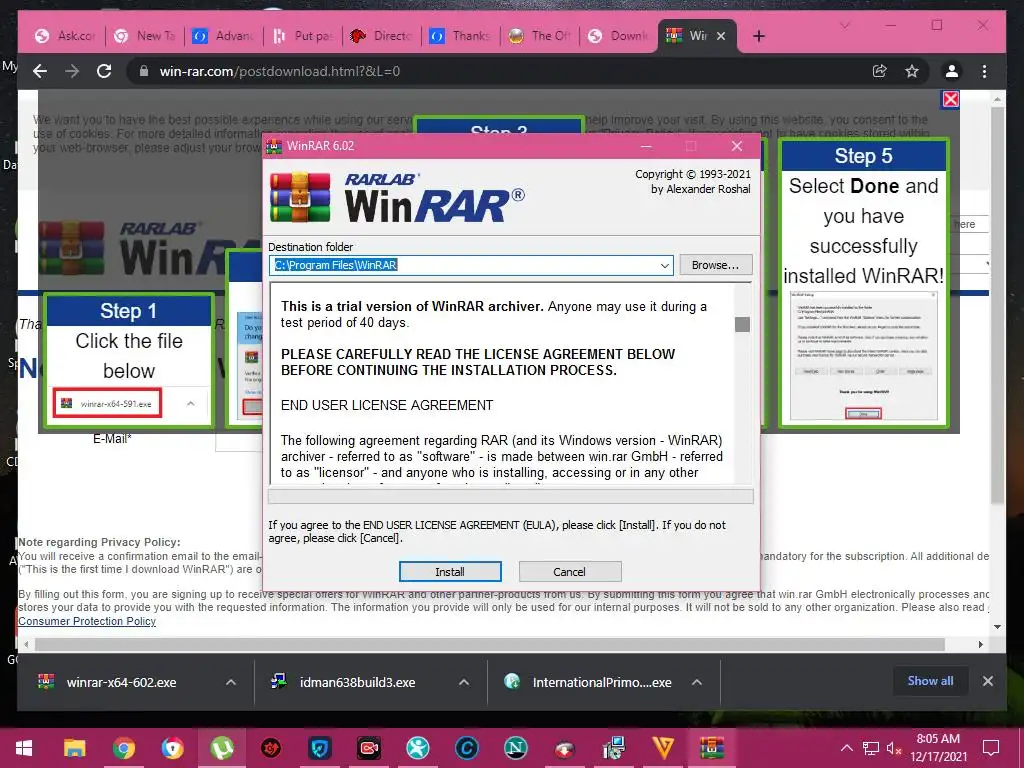Screen dimensions: 1024x768
Task: Switch to the New Tab browser tab
Action: click(146, 36)
